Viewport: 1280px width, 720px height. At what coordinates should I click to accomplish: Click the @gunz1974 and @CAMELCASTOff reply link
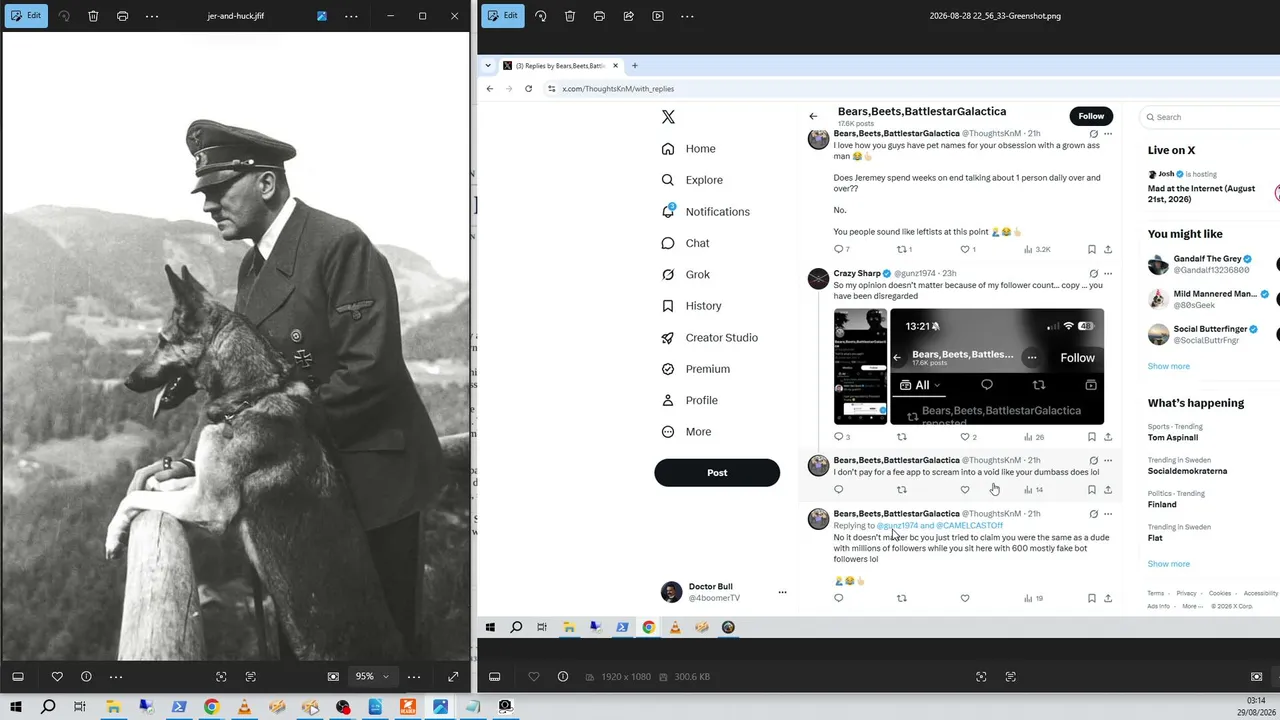[x=940, y=525]
